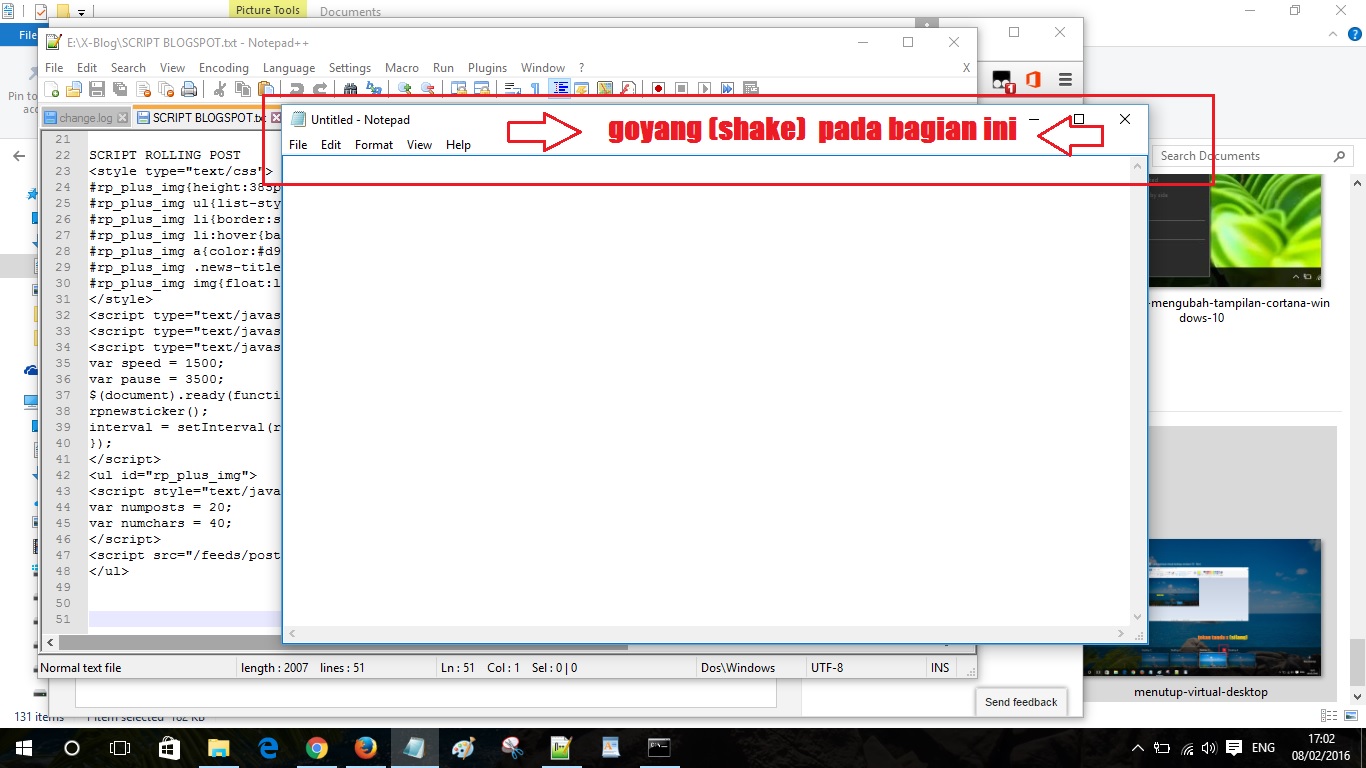Select the cortana-windows-10 image thumbnail

[1235, 231]
